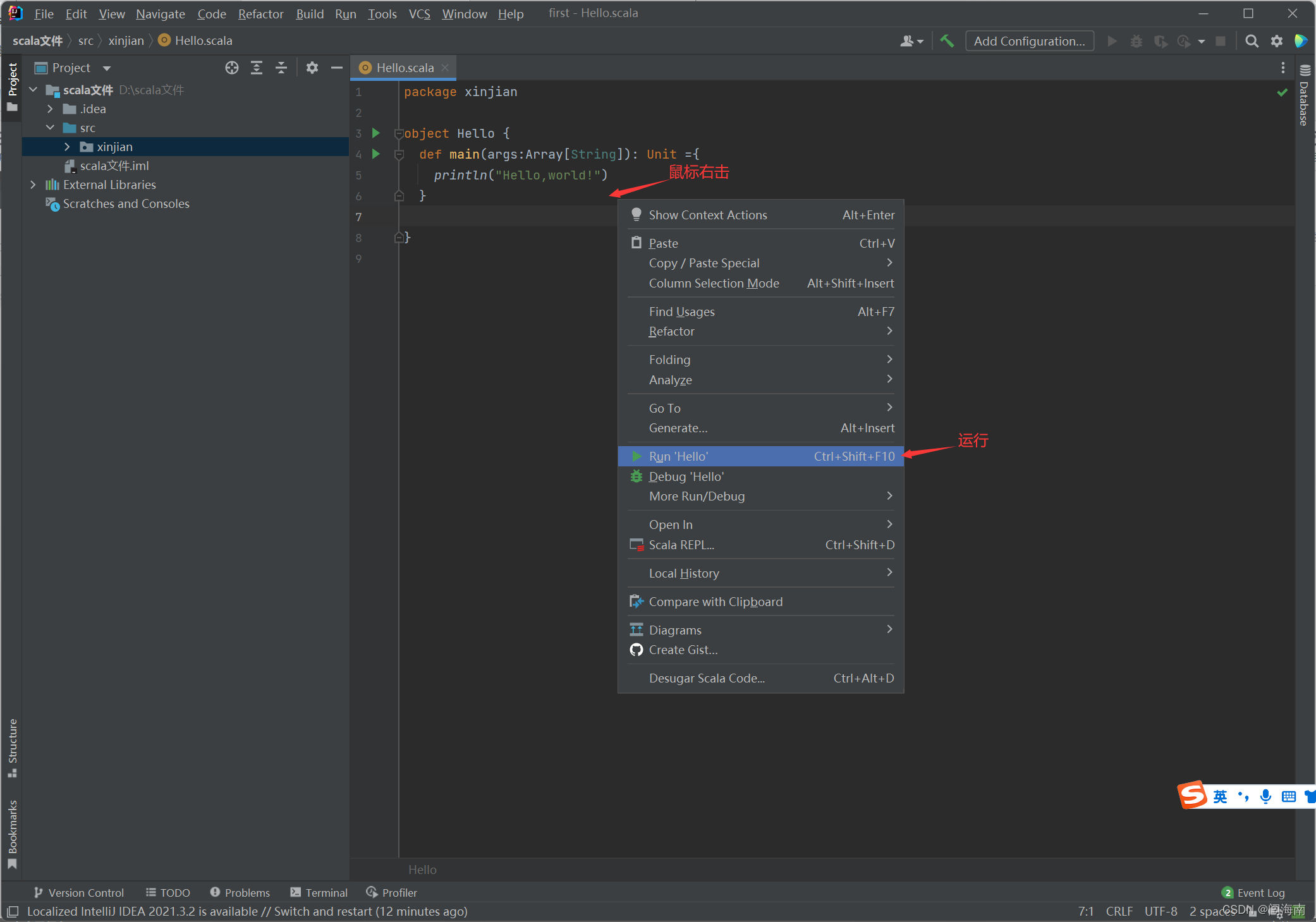Click the Build Project hammer icon
Viewport: 1316px width, 922px height.
pyautogui.click(x=947, y=41)
